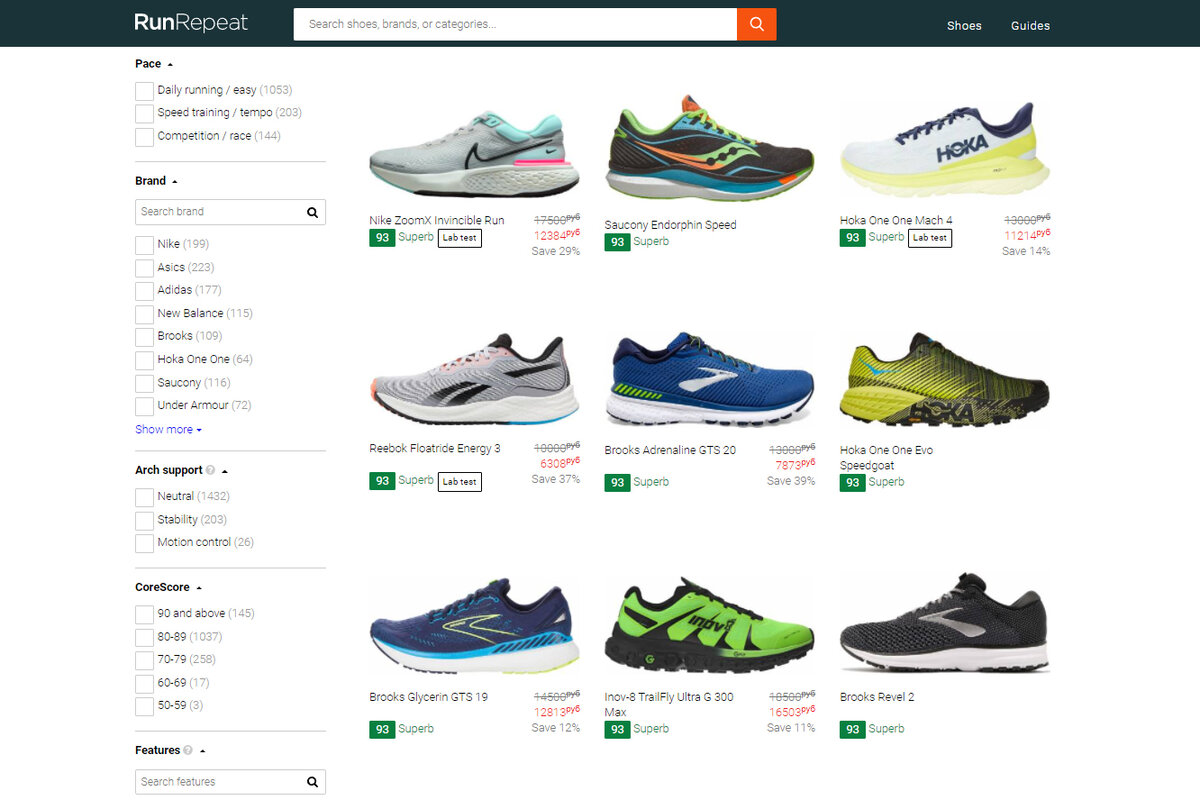Click the 93 score badge for Brooks Glycerin GTS 19

(382, 729)
